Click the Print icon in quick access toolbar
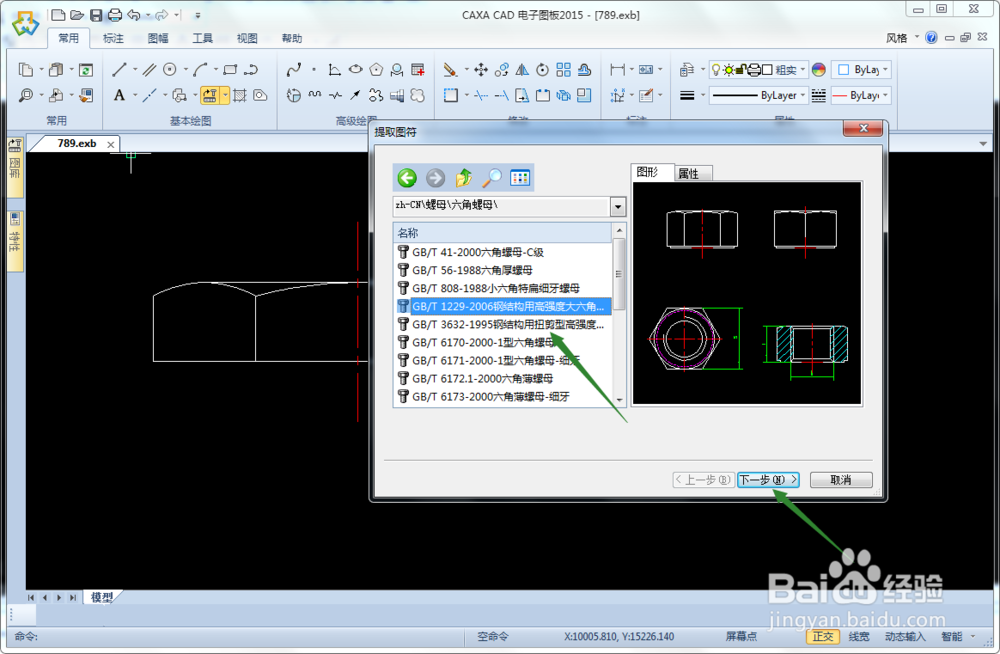 115,15
